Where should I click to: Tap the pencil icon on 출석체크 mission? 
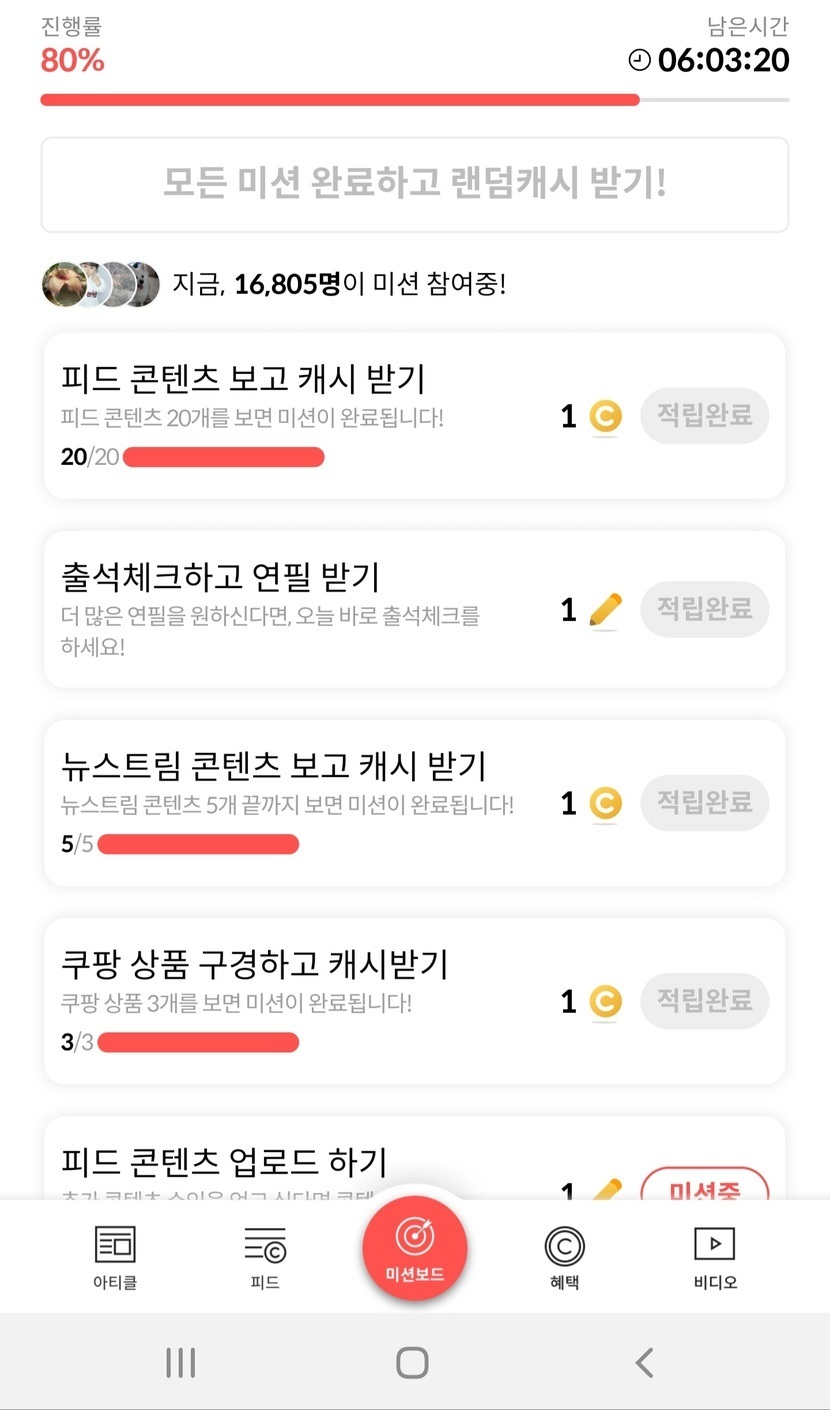point(605,609)
